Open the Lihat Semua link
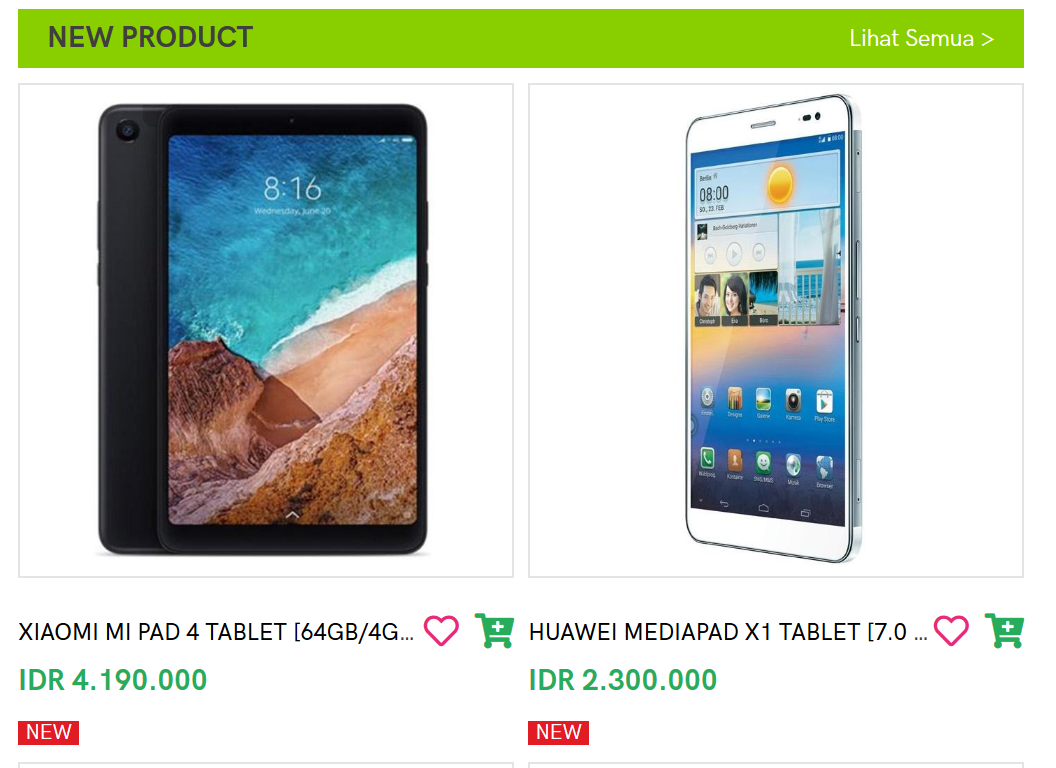Screen dimensions: 1056x768 tap(921, 38)
